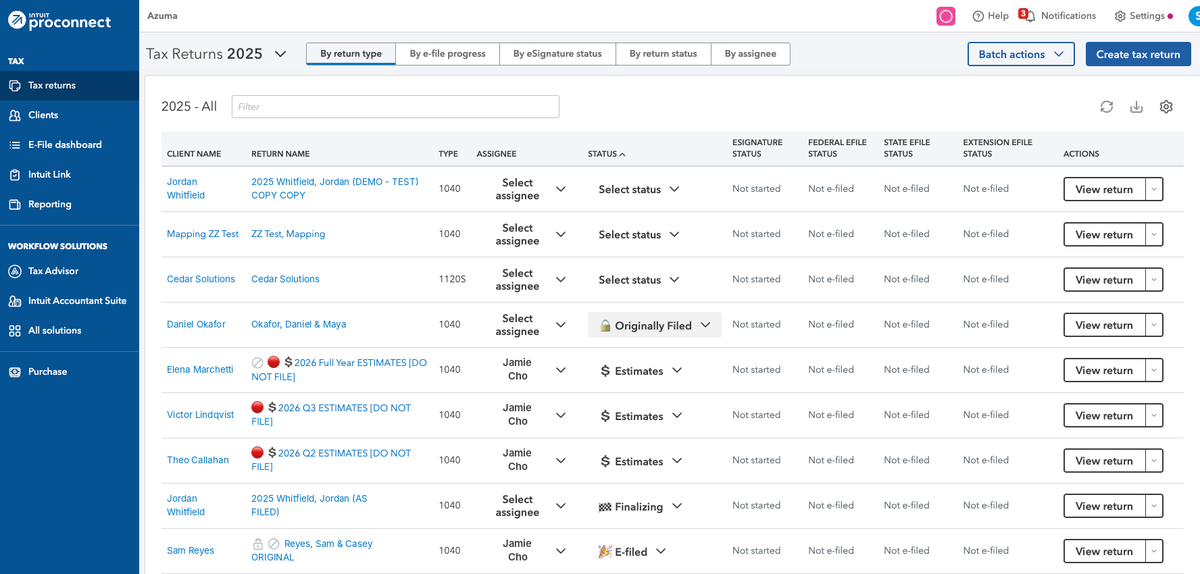Viewport: 1200px width, 574px height.
Task: Open the Batch actions dropdown
Action: coord(1021,54)
